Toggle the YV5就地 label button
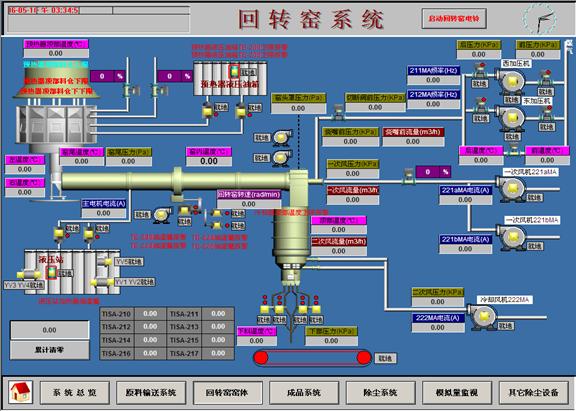Image resolution: width=576 pixels, height=411 pixels. click(x=129, y=262)
